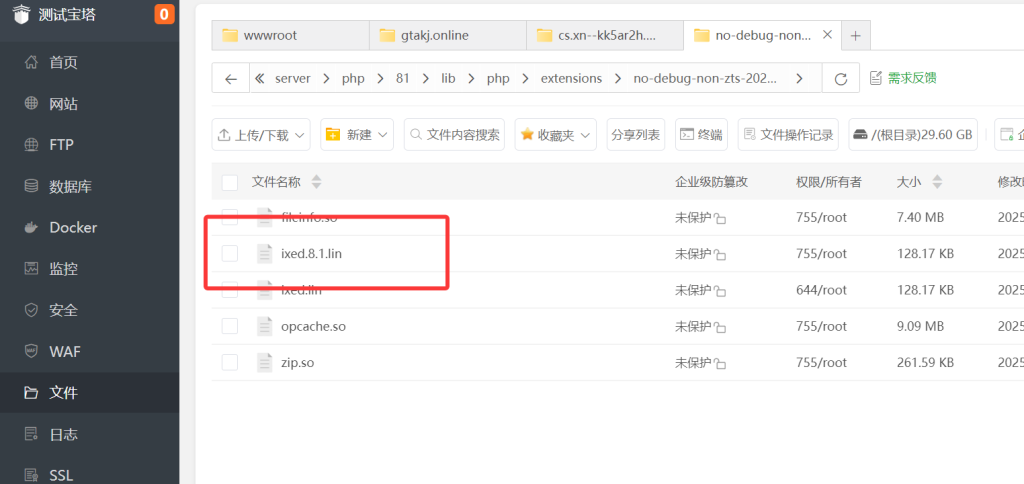Select the zip.so file checkbox

230,362
